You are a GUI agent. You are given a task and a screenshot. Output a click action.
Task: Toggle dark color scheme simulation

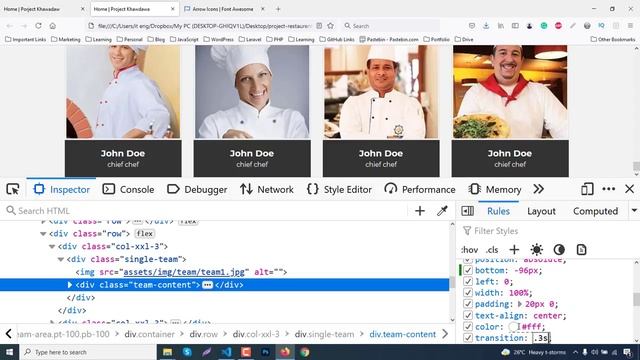pos(559,249)
